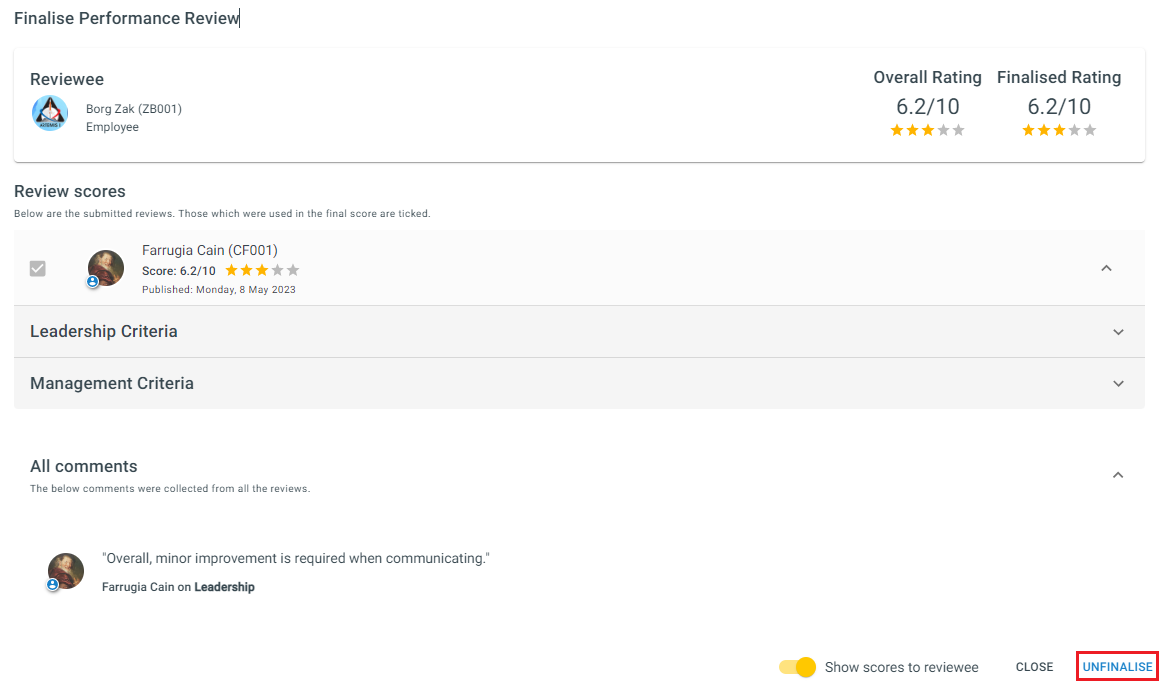Click the blue user badge on reviewer avatar
The image size is (1160, 686).
(92, 281)
